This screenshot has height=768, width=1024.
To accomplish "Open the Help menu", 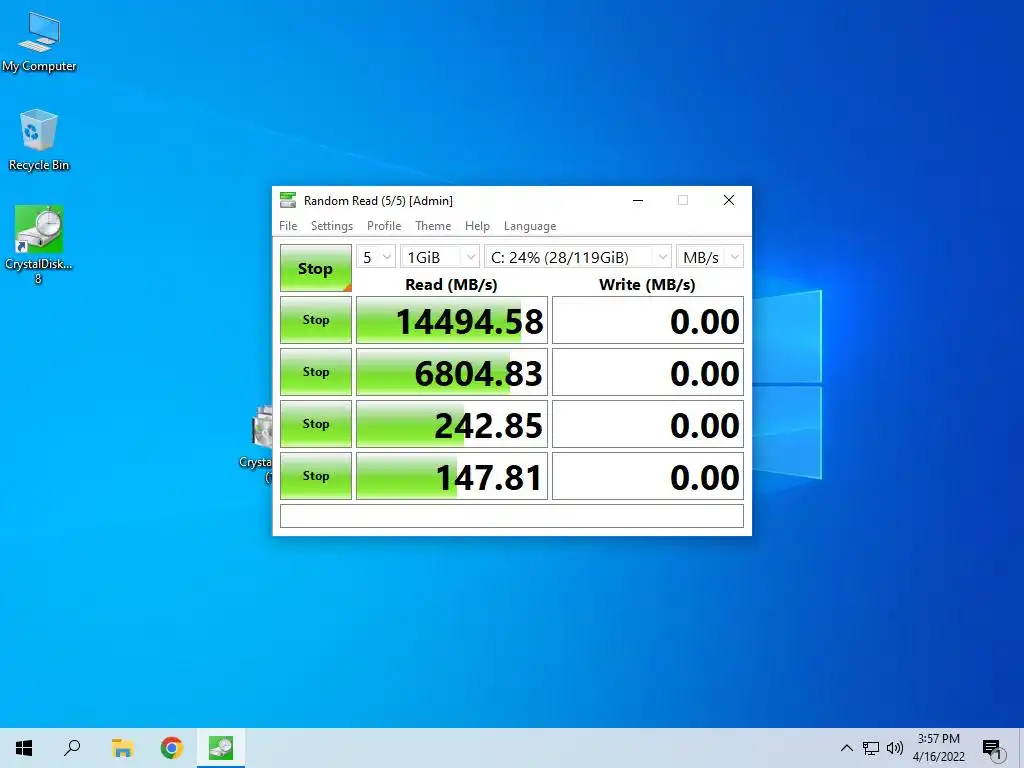I will click(x=477, y=226).
